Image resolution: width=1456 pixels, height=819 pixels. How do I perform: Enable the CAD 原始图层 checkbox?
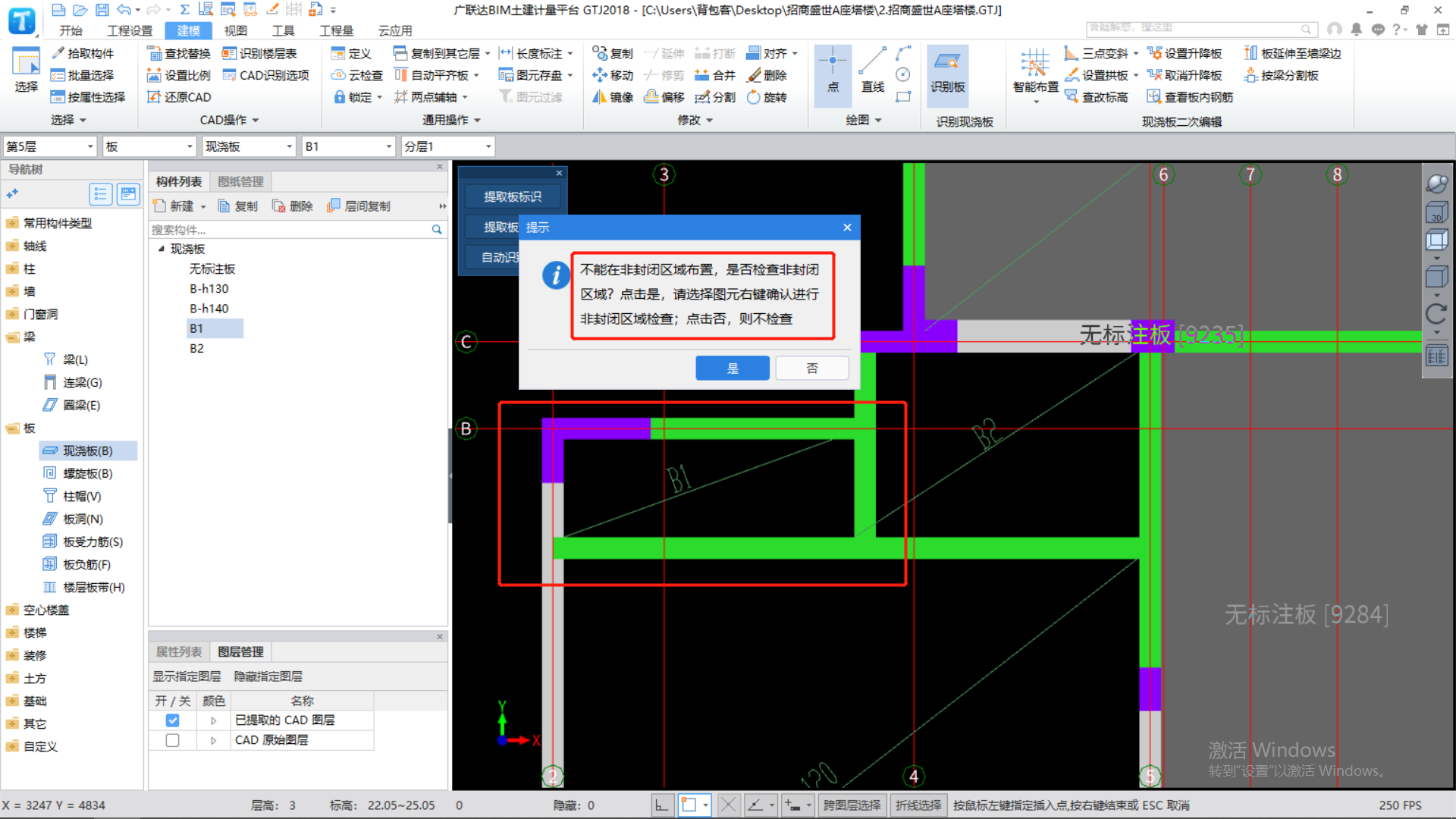pos(173,740)
